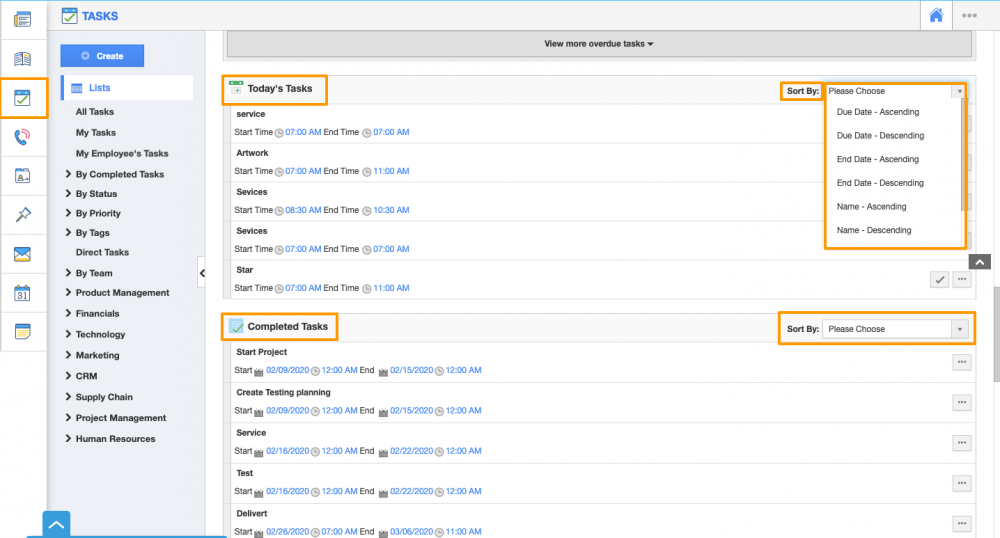
Task: Open the Tasks app icon in sidebar
Action: click(x=23, y=98)
